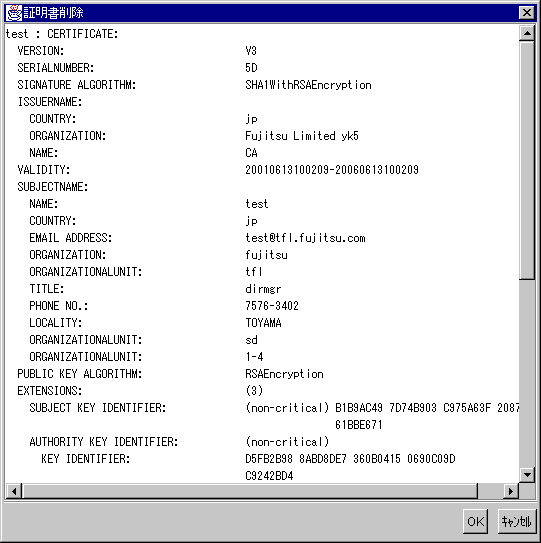
Task: Click the OK button
Action: point(475,521)
